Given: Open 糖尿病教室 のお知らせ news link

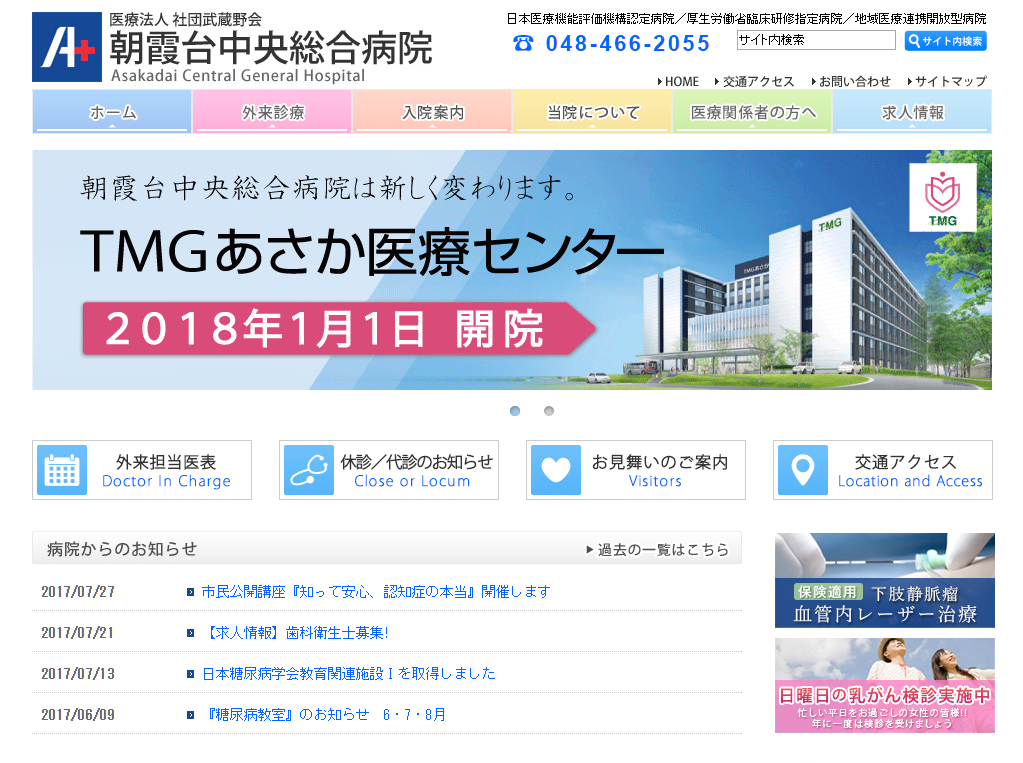Looking at the screenshot, I should click(x=324, y=715).
